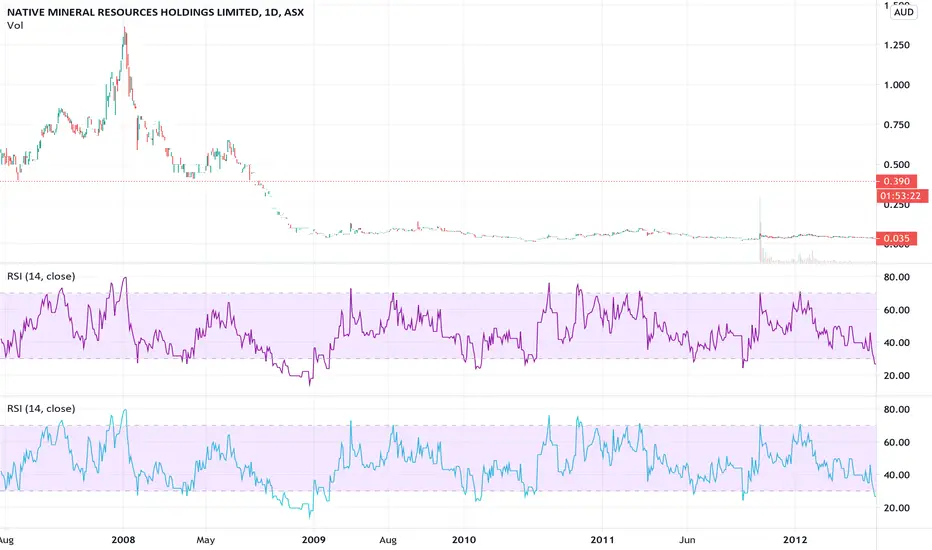This screenshot has height=550, width=932.
Task: Click the 2010 time axis label
Action: [x=464, y=540]
